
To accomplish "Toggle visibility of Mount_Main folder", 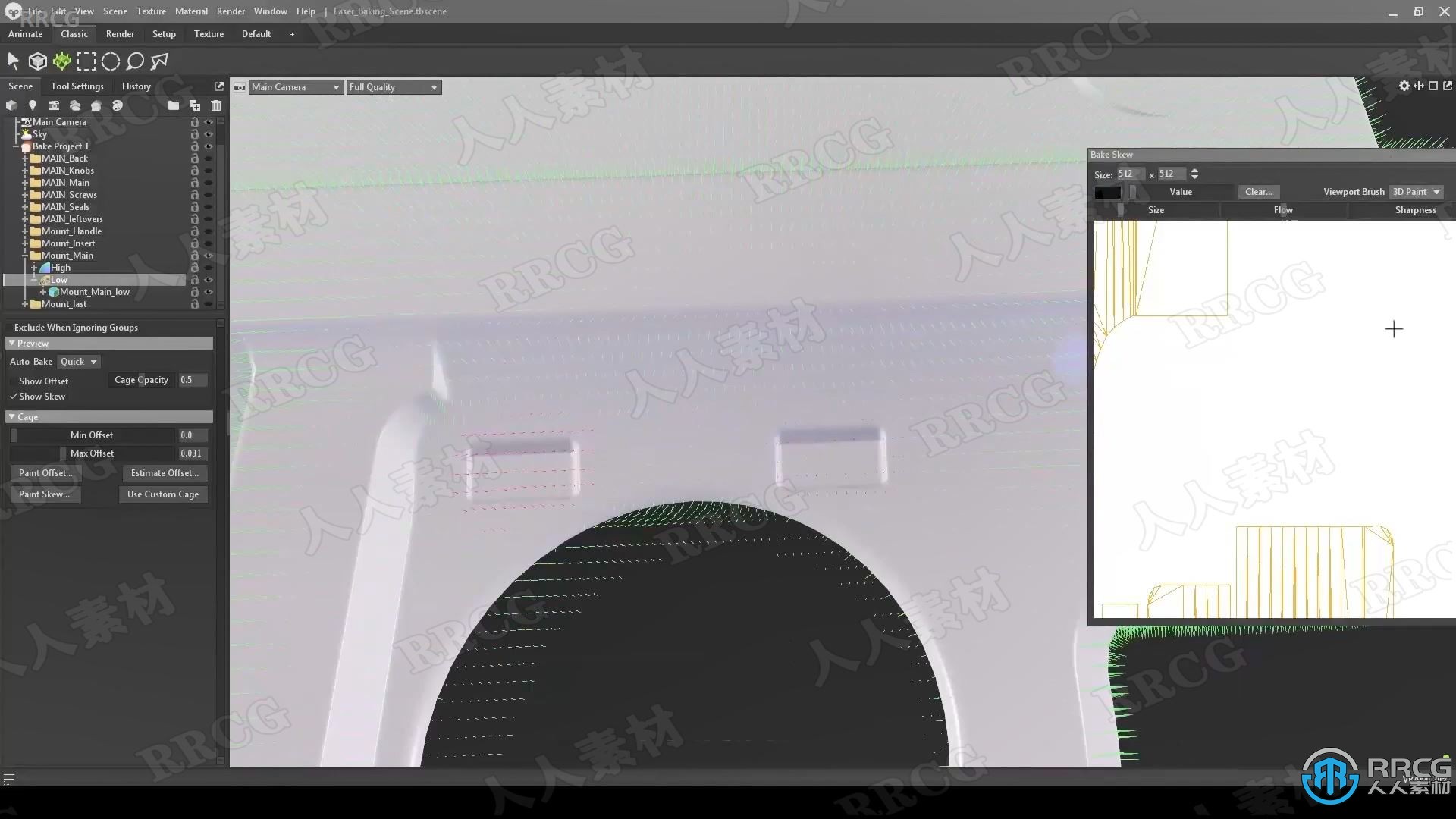I will [209, 256].
